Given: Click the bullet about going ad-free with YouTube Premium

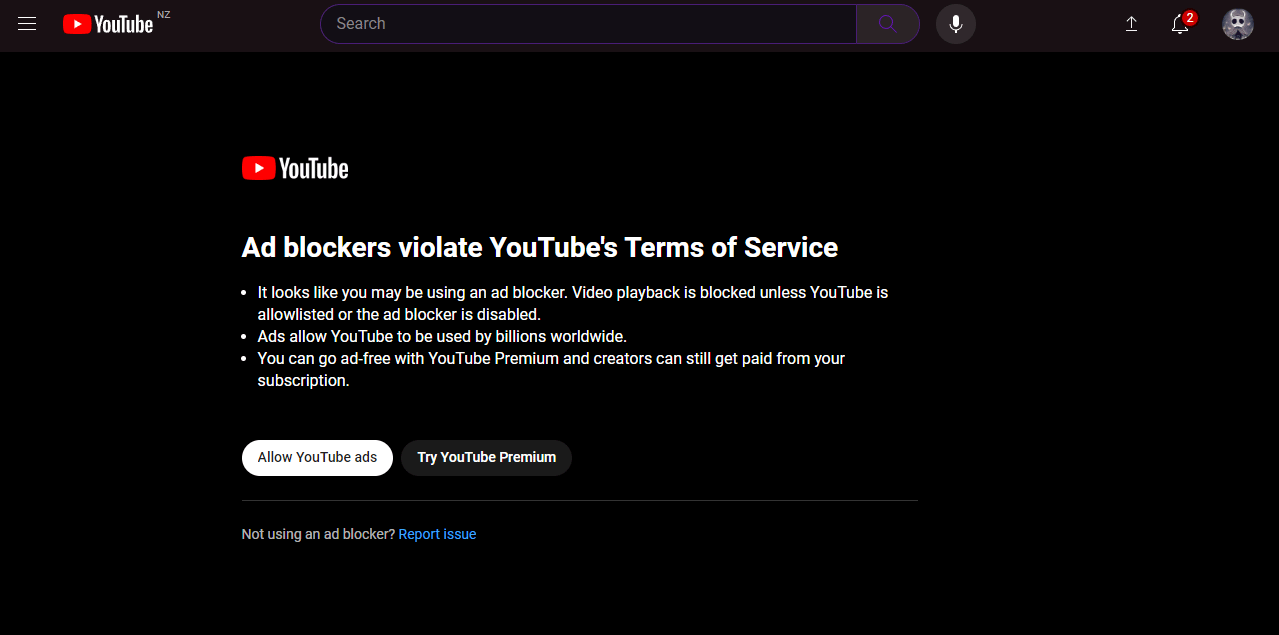Looking at the screenshot, I should tap(551, 369).
